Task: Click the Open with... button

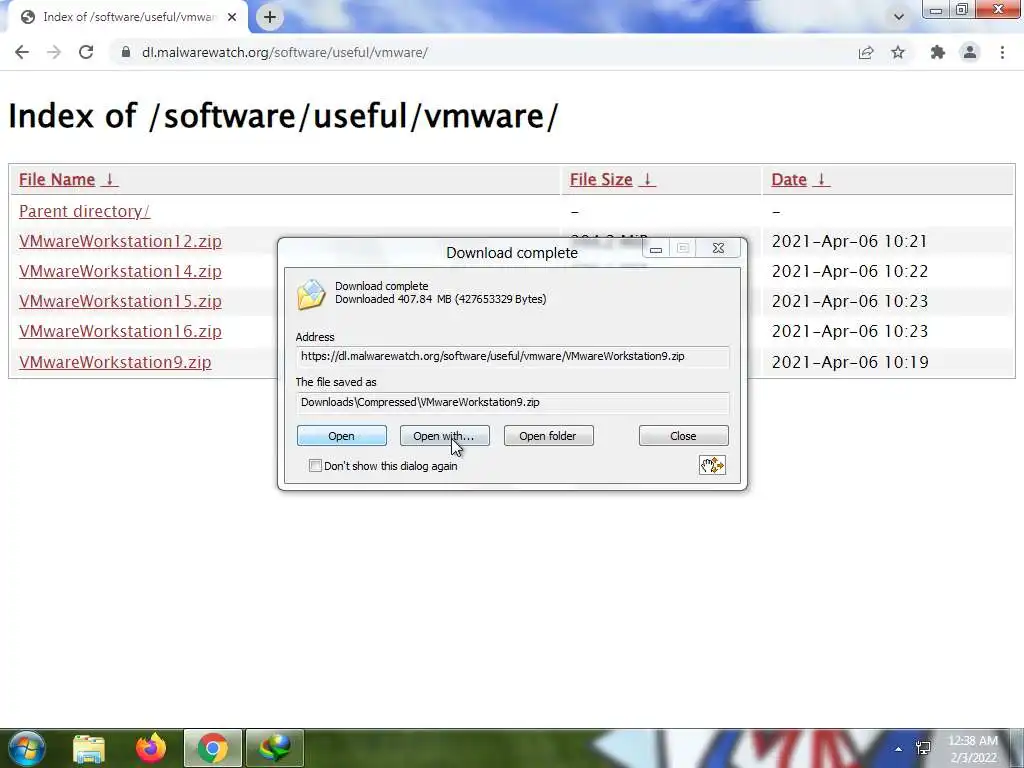Action: 445,436
